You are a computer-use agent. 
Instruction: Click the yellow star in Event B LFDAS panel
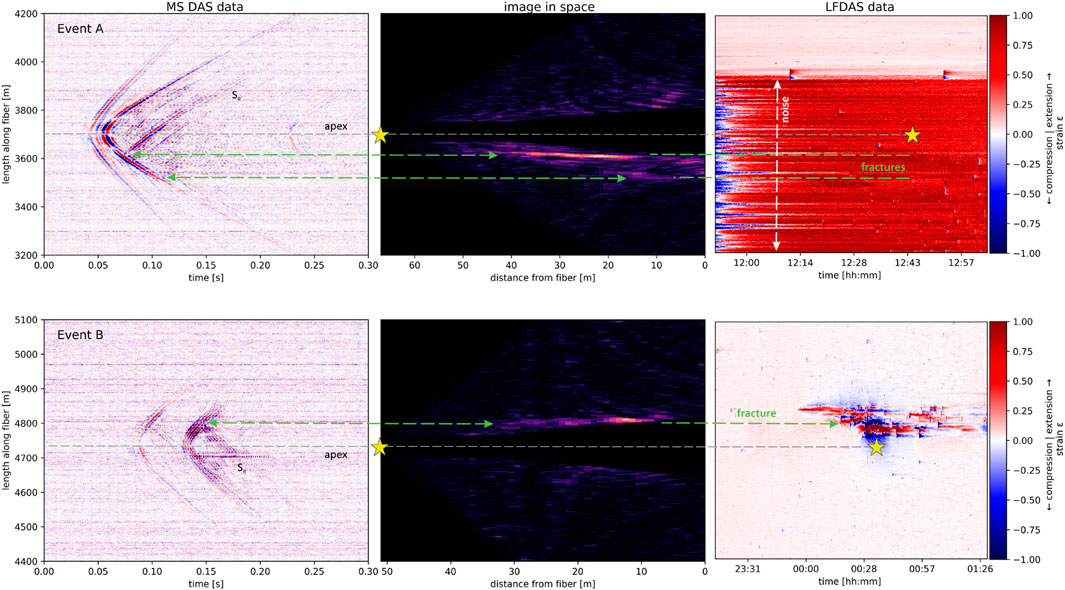tap(876, 447)
